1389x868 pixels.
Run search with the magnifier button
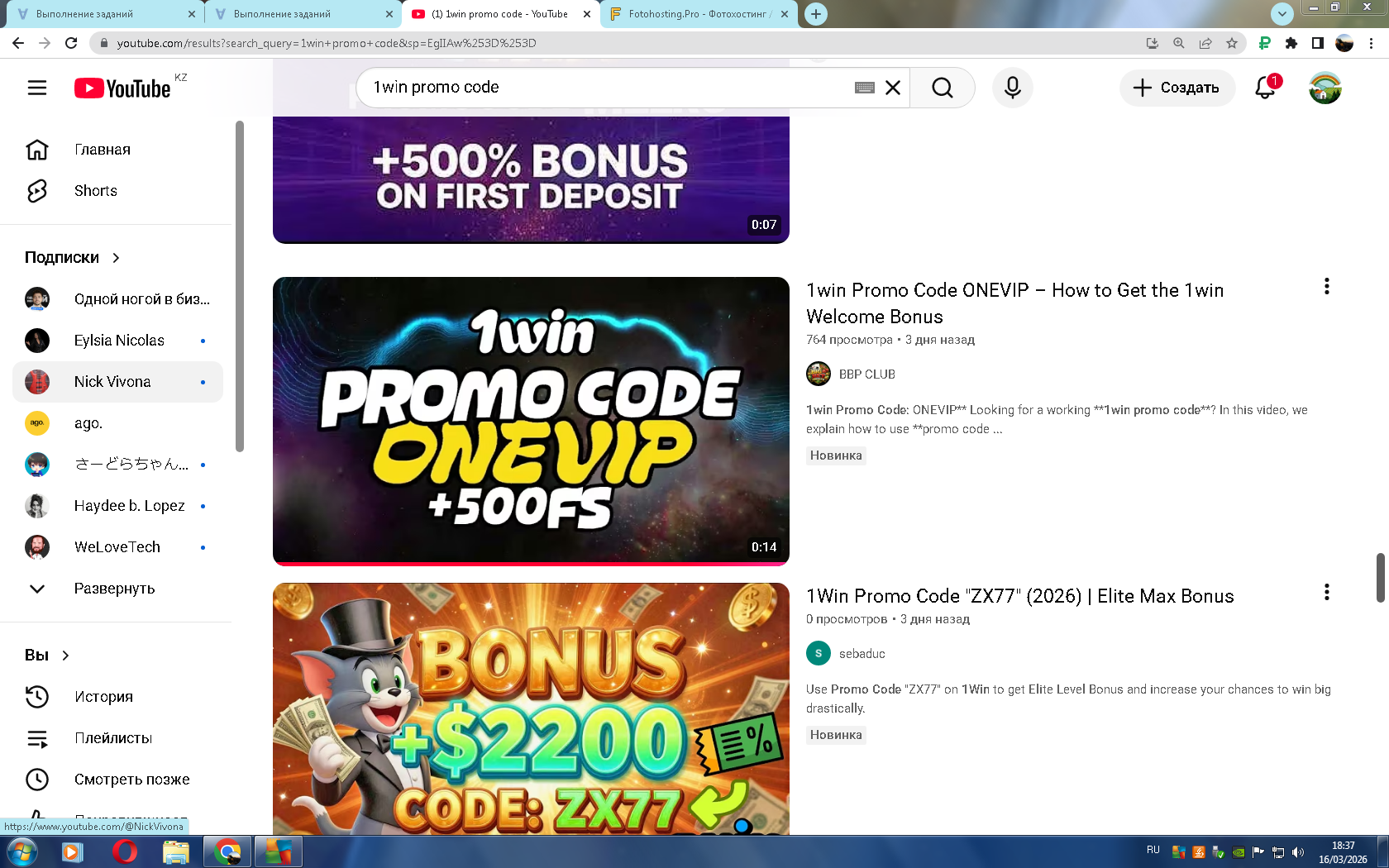tap(943, 88)
